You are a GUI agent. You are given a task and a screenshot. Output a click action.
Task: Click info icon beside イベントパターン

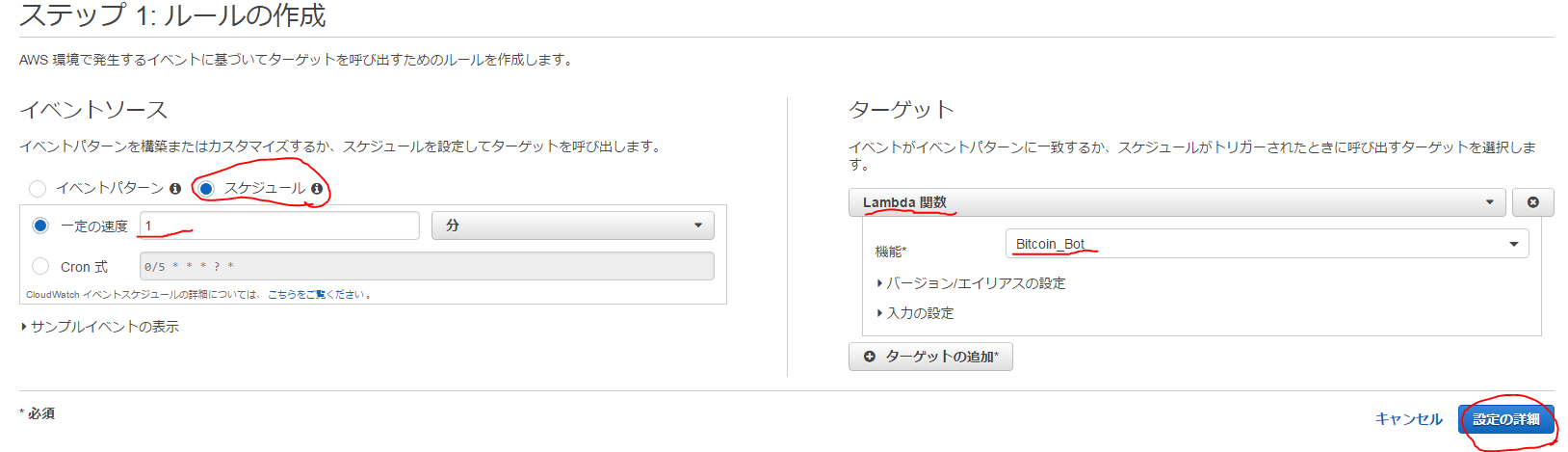175,189
